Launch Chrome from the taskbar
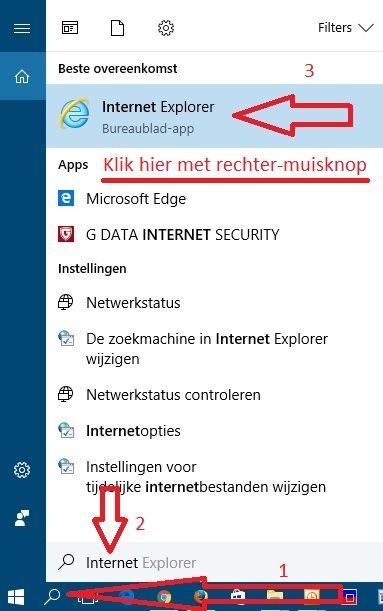Image resolution: width=383 pixels, height=611 pixels. point(164,597)
